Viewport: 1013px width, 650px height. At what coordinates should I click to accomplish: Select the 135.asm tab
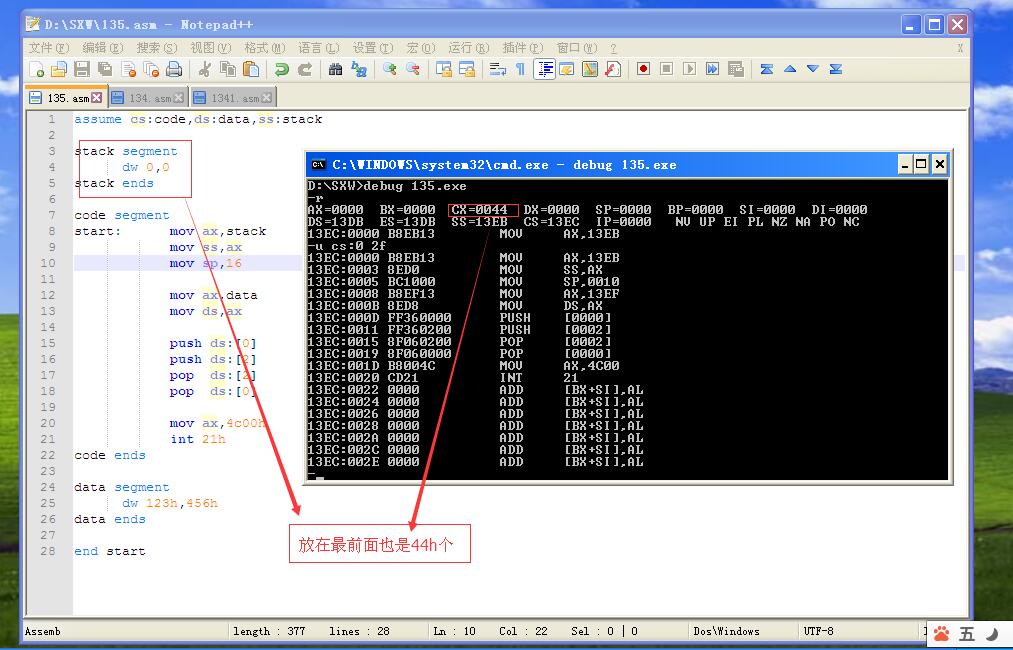tap(67, 98)
